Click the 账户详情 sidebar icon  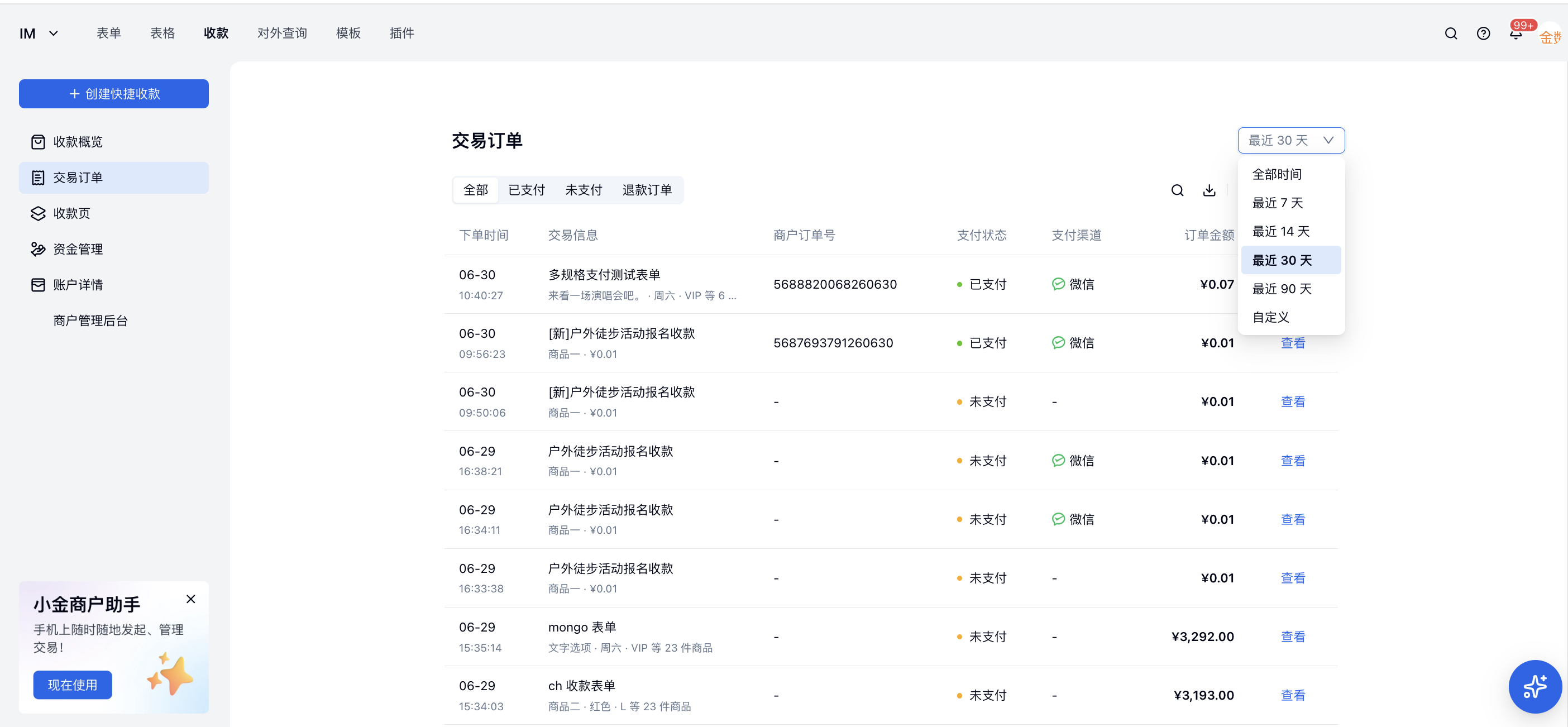click(x=38, y=285)
